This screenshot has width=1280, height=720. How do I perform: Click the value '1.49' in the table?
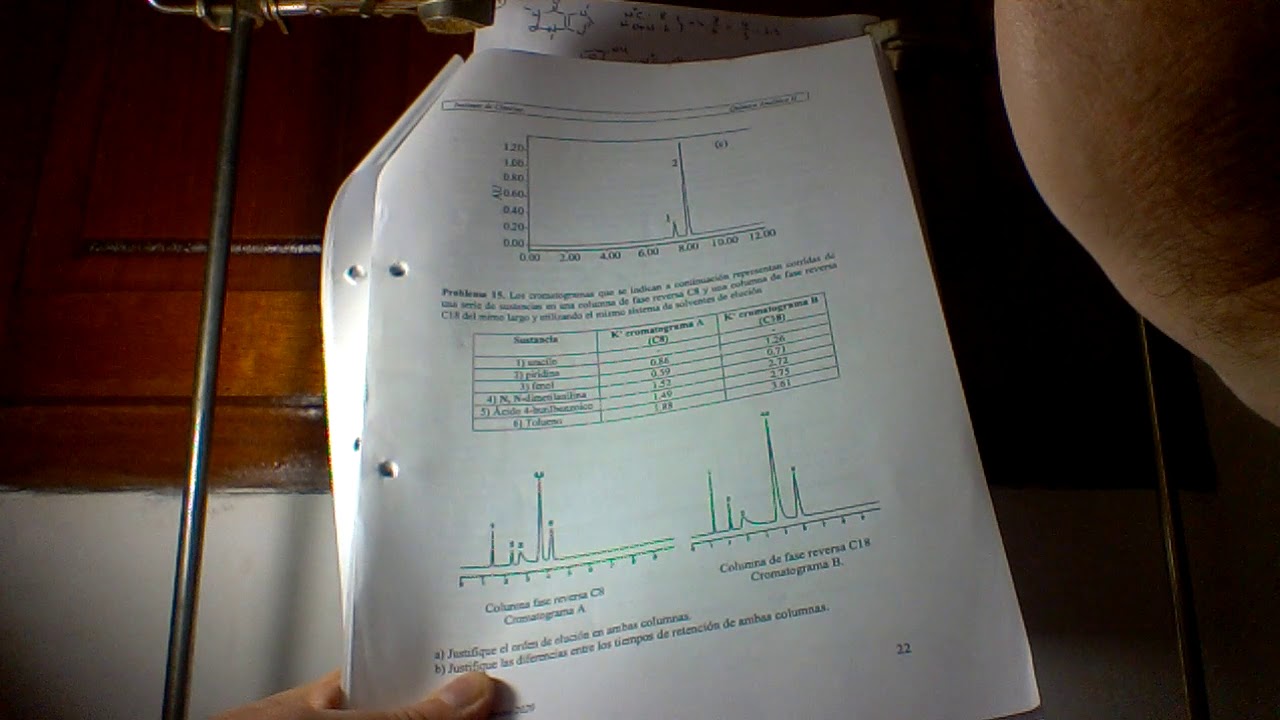point(662,395)
